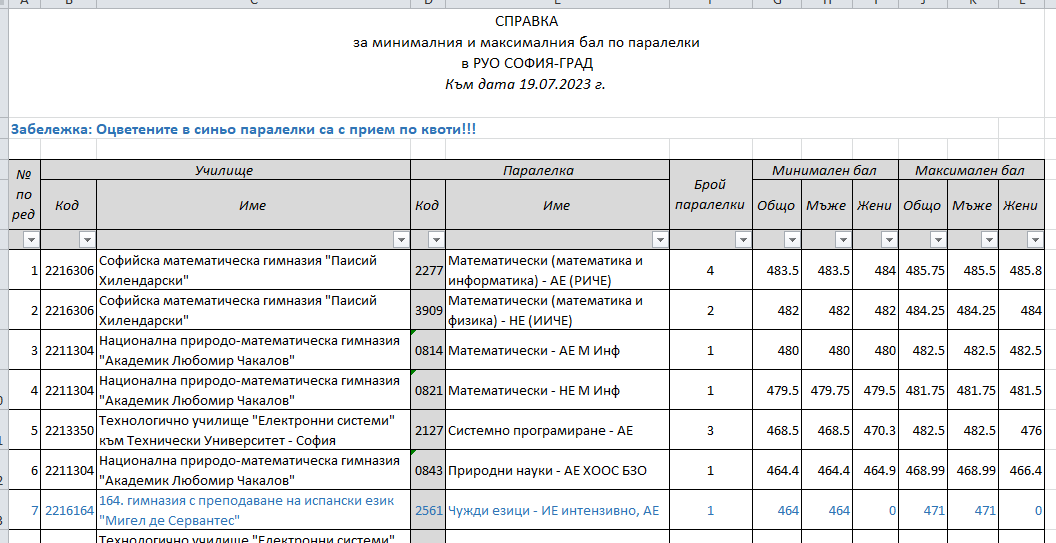Open filter for Минимален бал Общо
Image resolution: width=1056 pixels, height=543 pixels.
pos(792,240)
